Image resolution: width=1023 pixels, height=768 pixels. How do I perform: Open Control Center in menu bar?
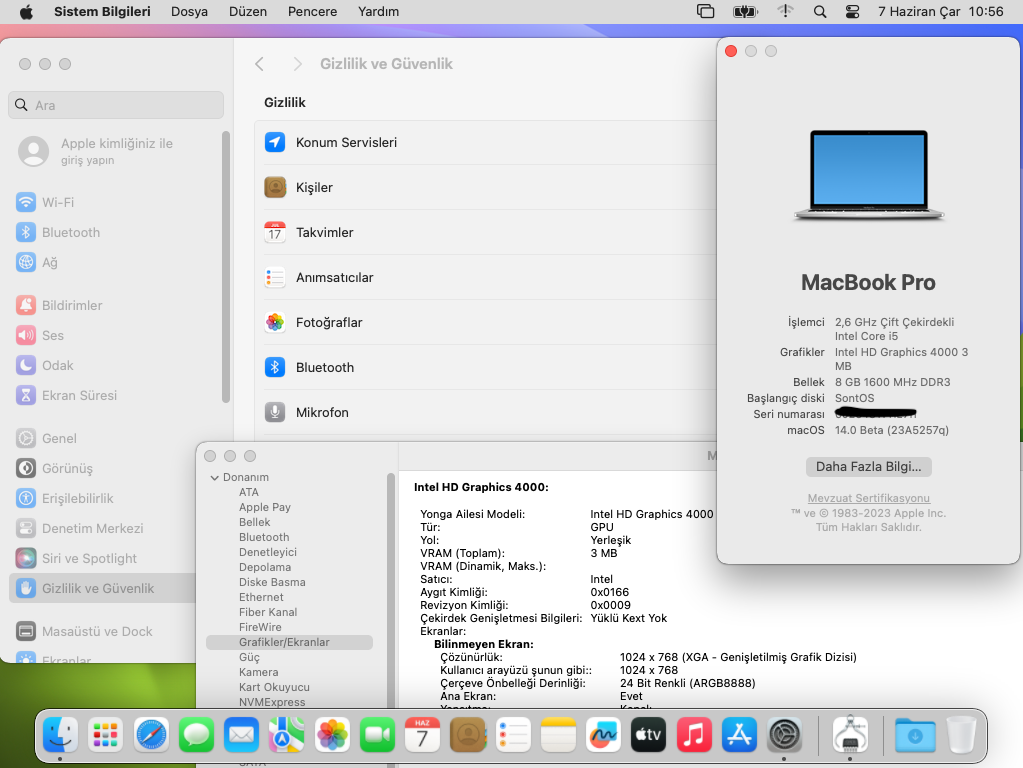coord(852,12)
